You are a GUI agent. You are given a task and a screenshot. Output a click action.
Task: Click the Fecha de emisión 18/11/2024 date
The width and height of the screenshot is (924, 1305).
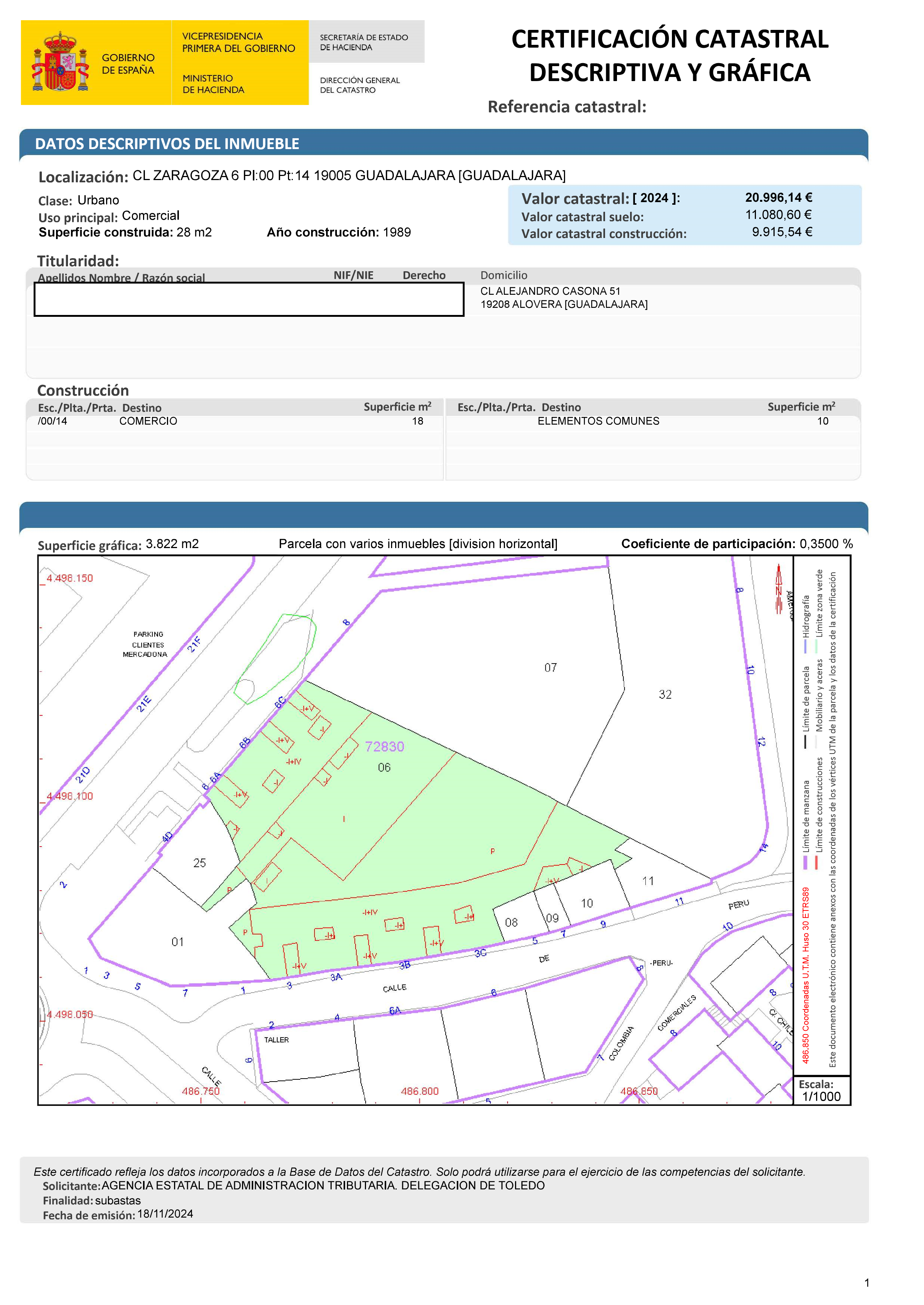click(x=165, y=1214)
